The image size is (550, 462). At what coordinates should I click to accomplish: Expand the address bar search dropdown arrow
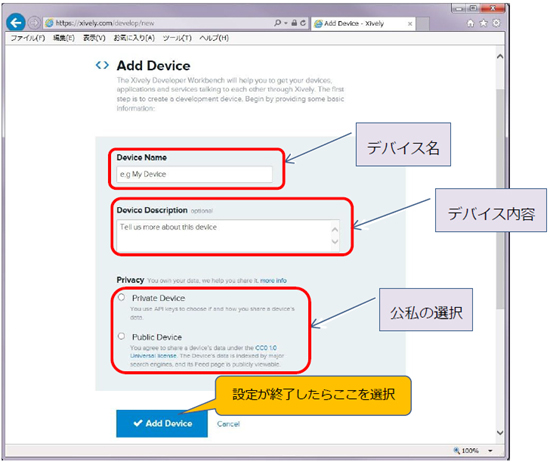tap(286, 23)
